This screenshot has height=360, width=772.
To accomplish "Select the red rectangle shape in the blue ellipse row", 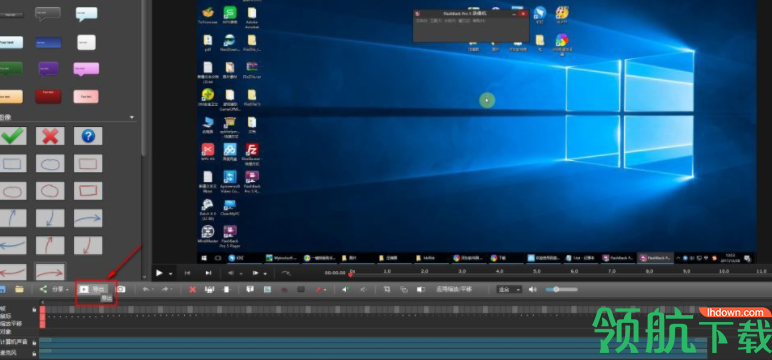I will [x=88, y=164].
